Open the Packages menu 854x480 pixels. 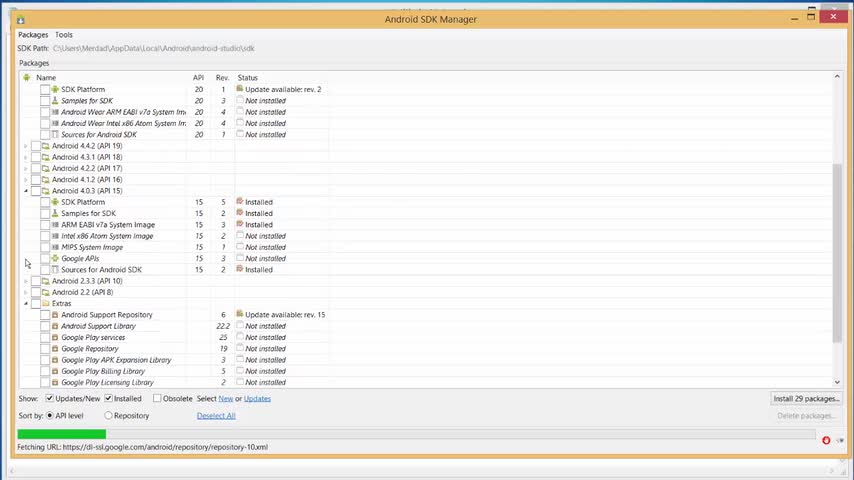[x=33, y=34]
